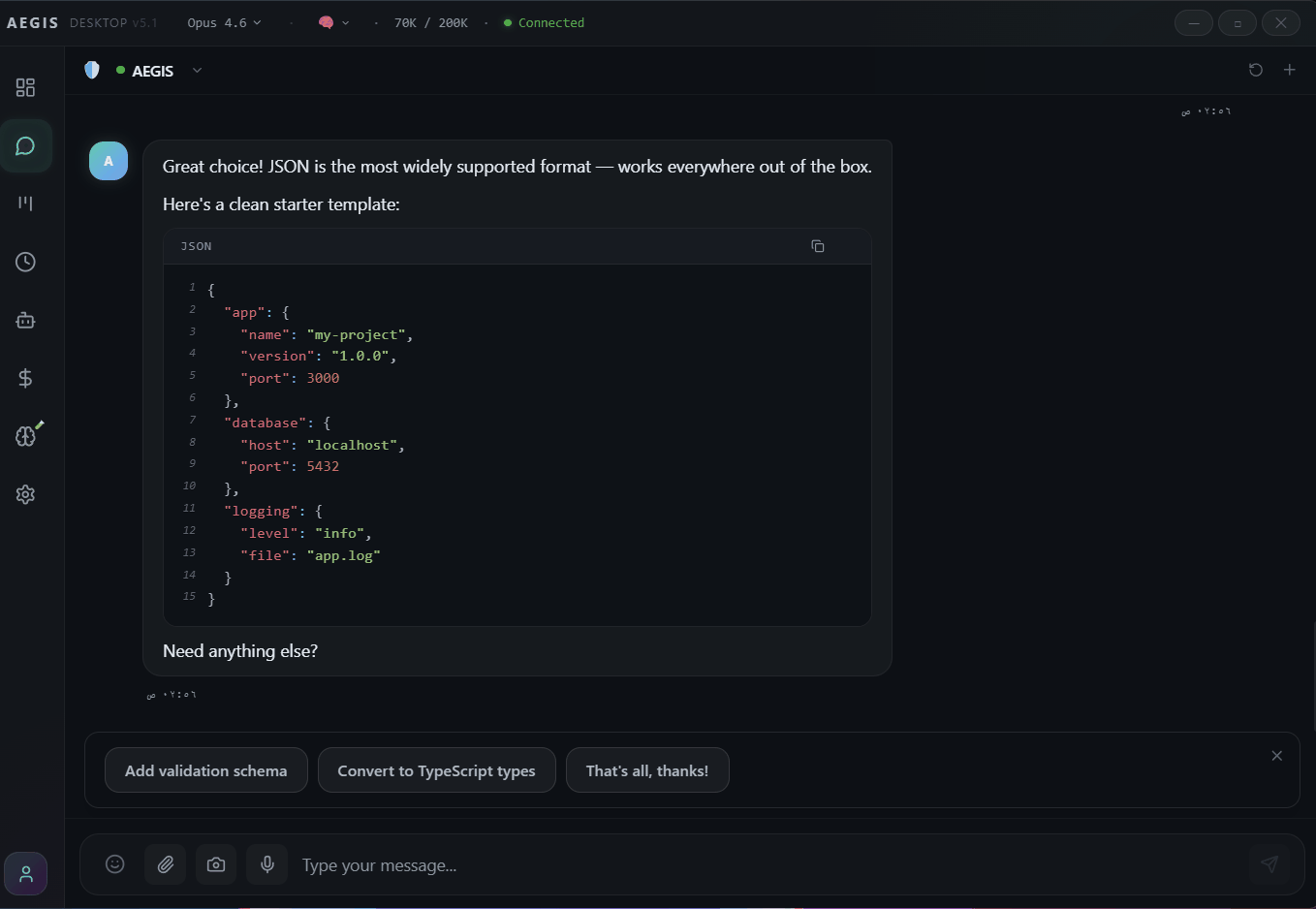Open the dollar cost icon in sidebar
This screenshot has height=909, width=1316.
[x=26, y=378]
